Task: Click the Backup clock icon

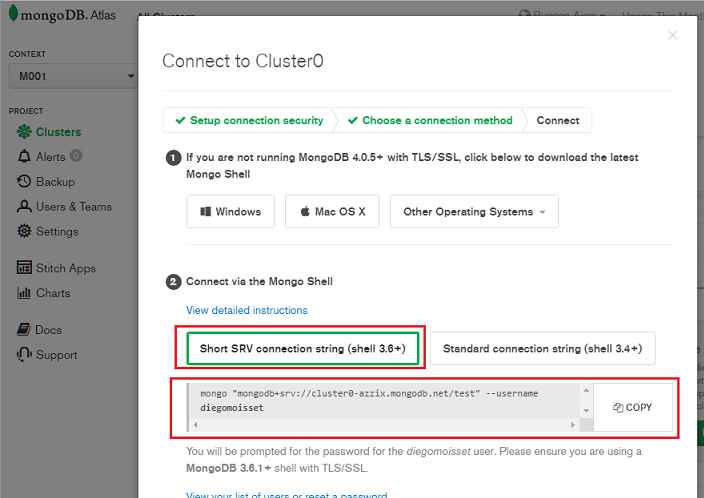Action: (24, 181)
